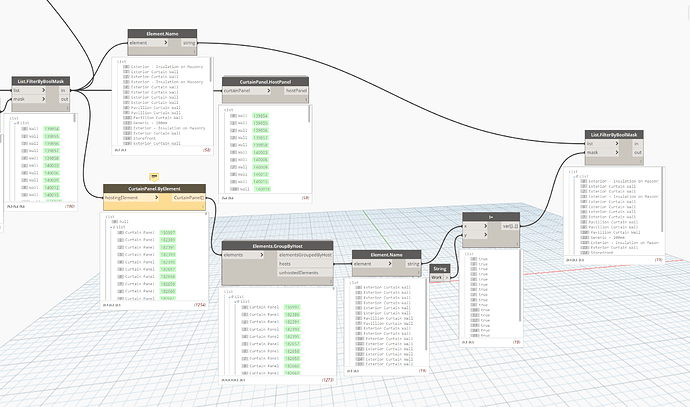Click item count (1254) of ByElement preview
This screenshot has height=407, width=690.
click(x=200, y=304)
